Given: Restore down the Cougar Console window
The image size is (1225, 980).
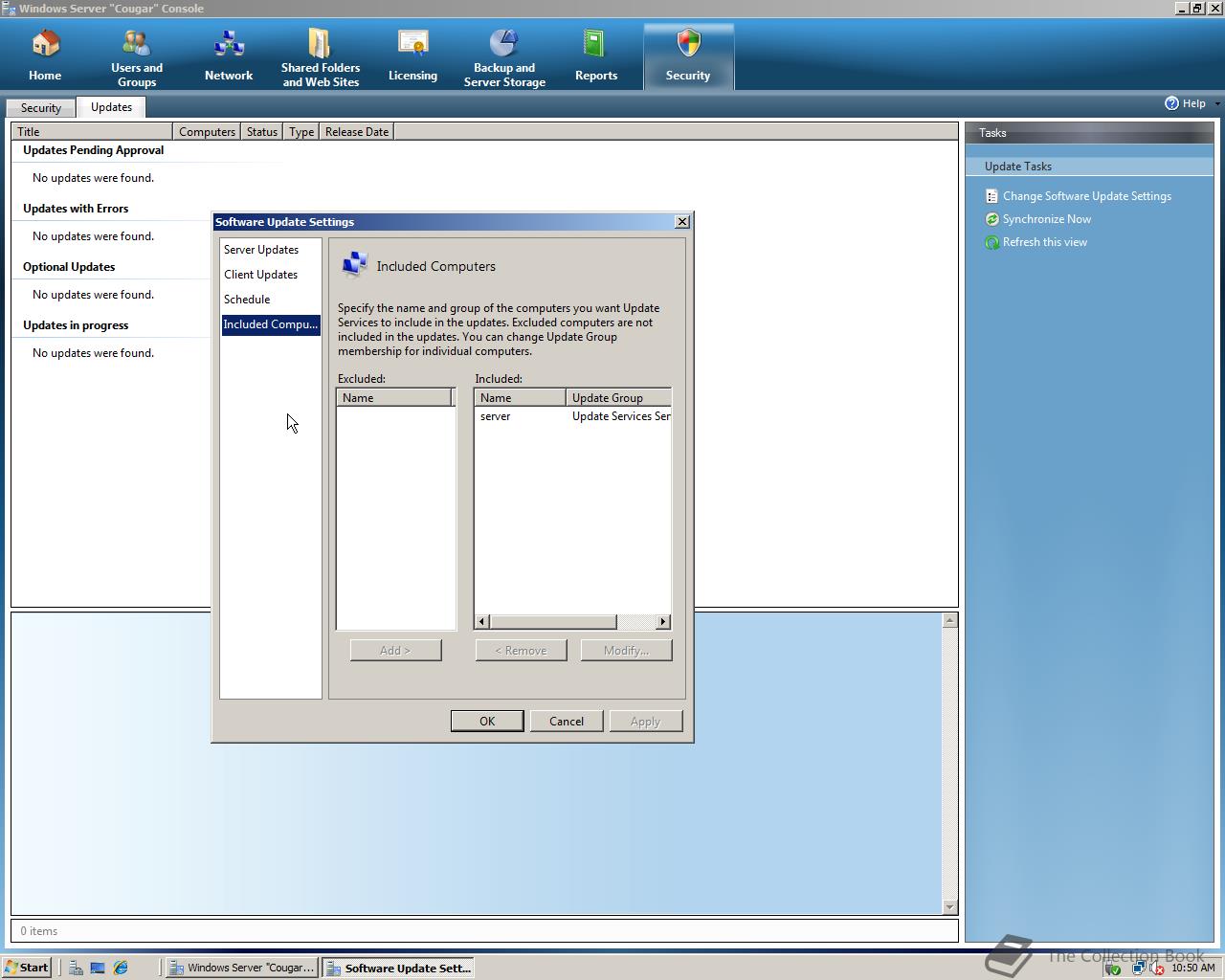Looking at the screenshot, I should coord(1196,8).
